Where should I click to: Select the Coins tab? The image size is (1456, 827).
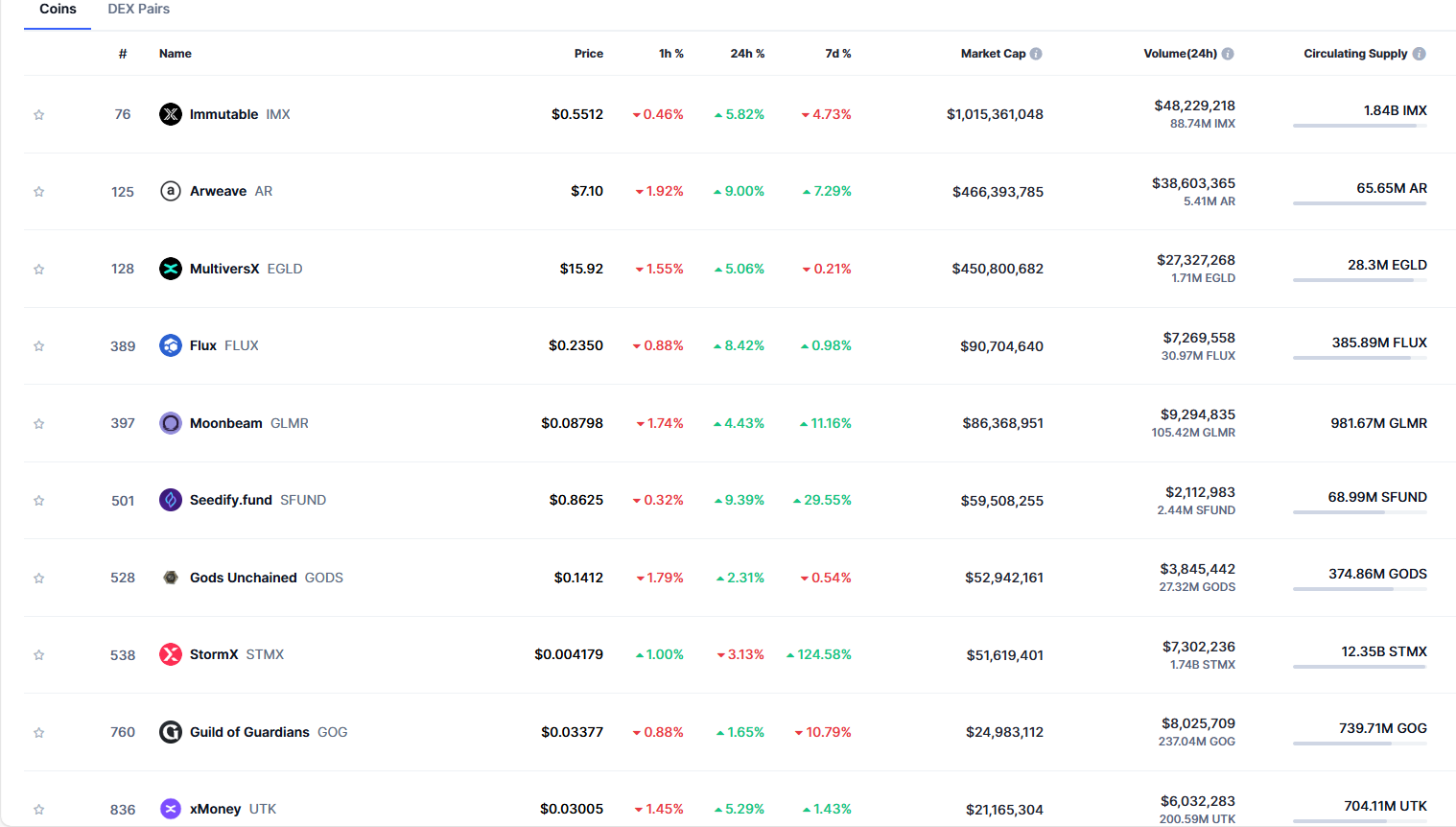pos(57,9)
